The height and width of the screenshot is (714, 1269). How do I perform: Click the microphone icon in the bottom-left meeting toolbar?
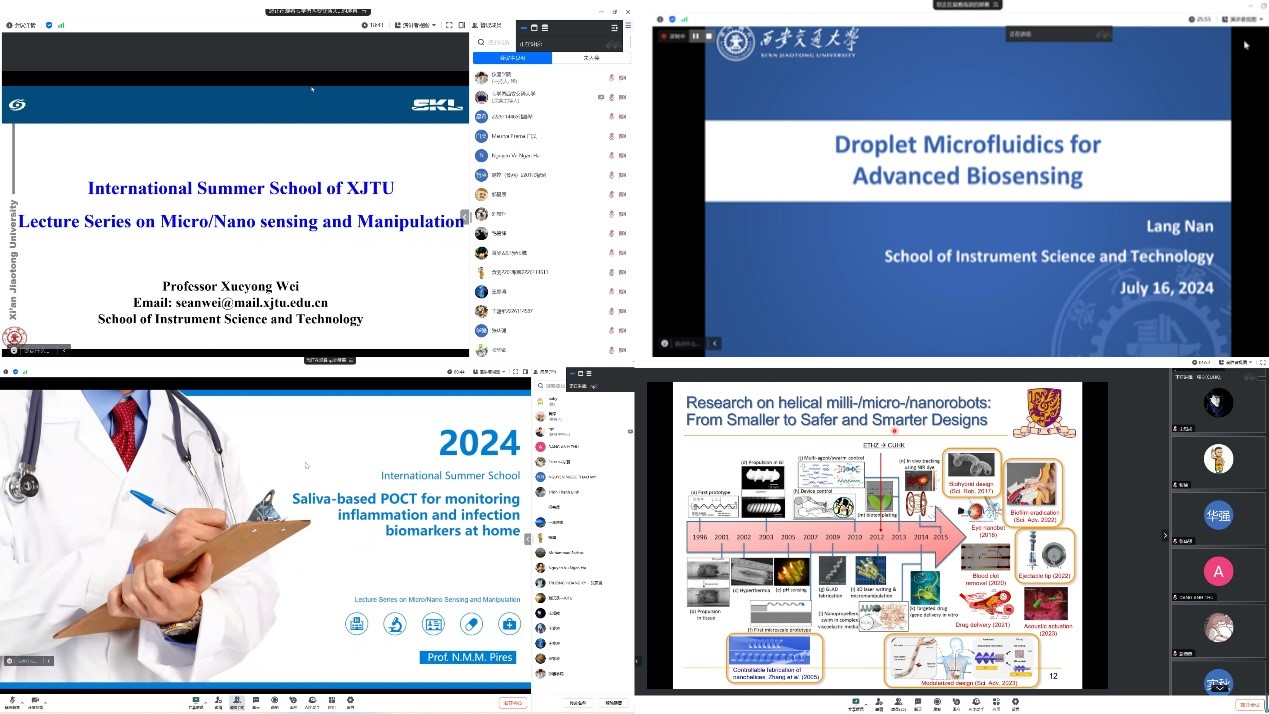click(x=12, y=702)
